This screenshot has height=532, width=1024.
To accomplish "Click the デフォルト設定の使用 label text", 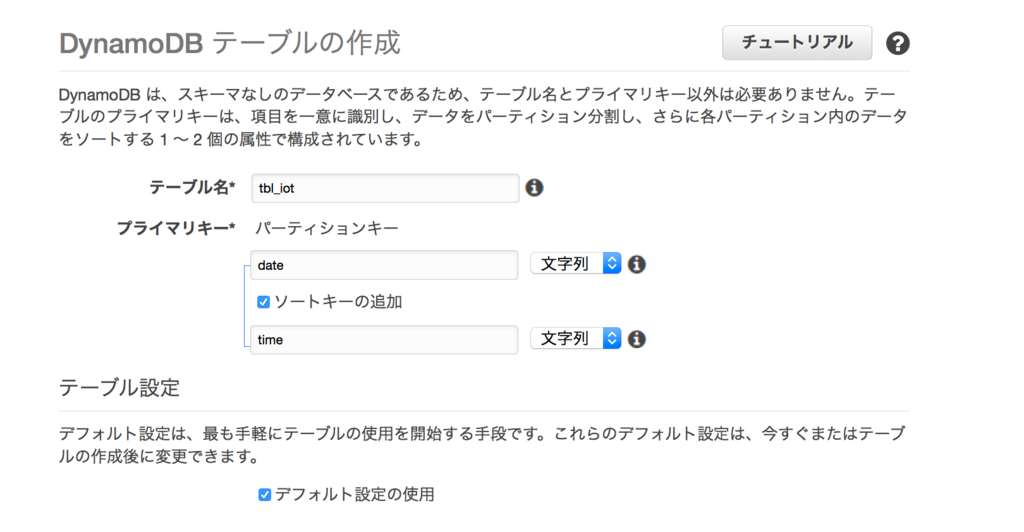I will click(355, 495).
